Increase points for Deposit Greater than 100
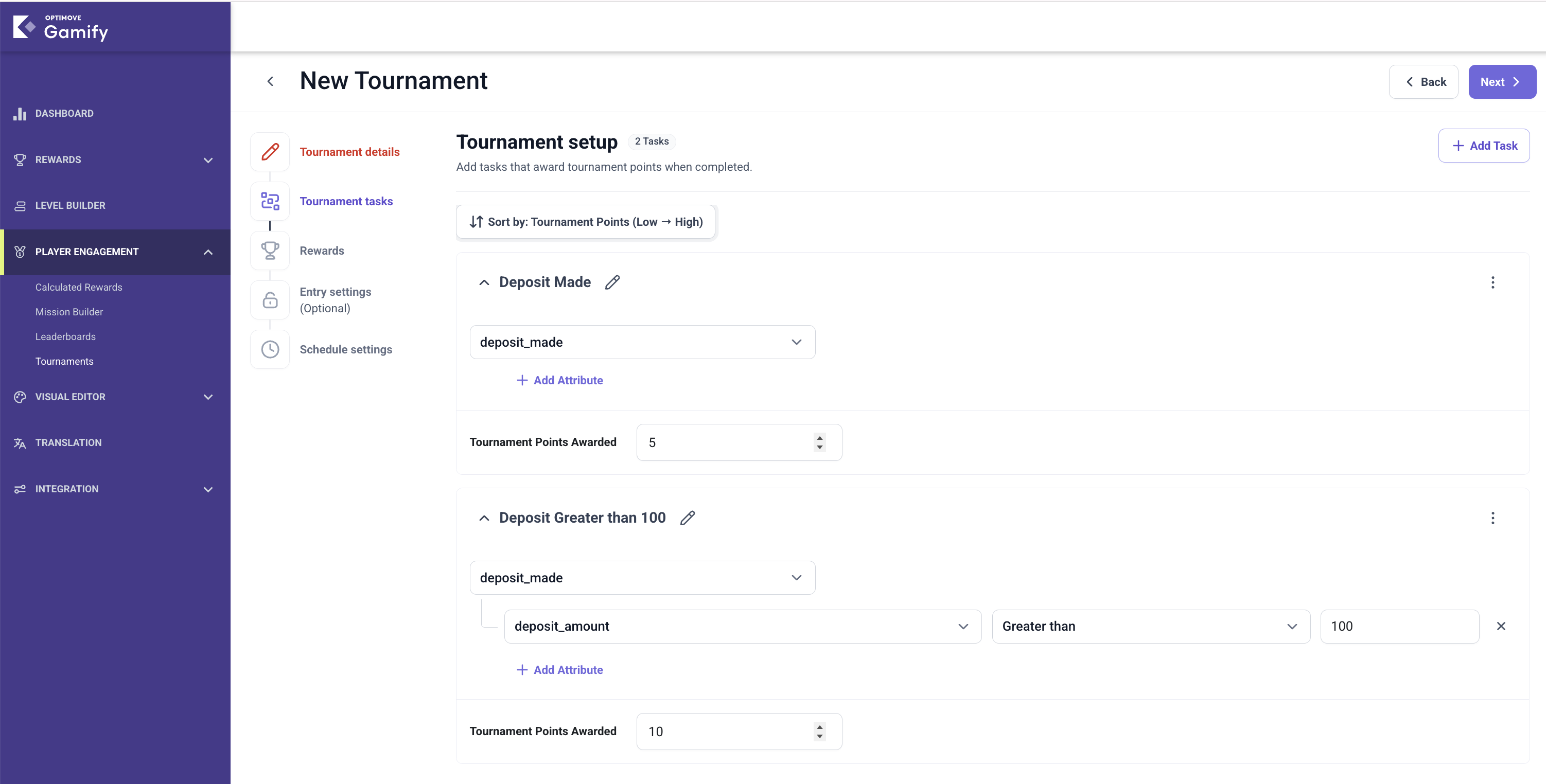The height and width of the screenshot is (784, 1546). click(x=819, y=727)
